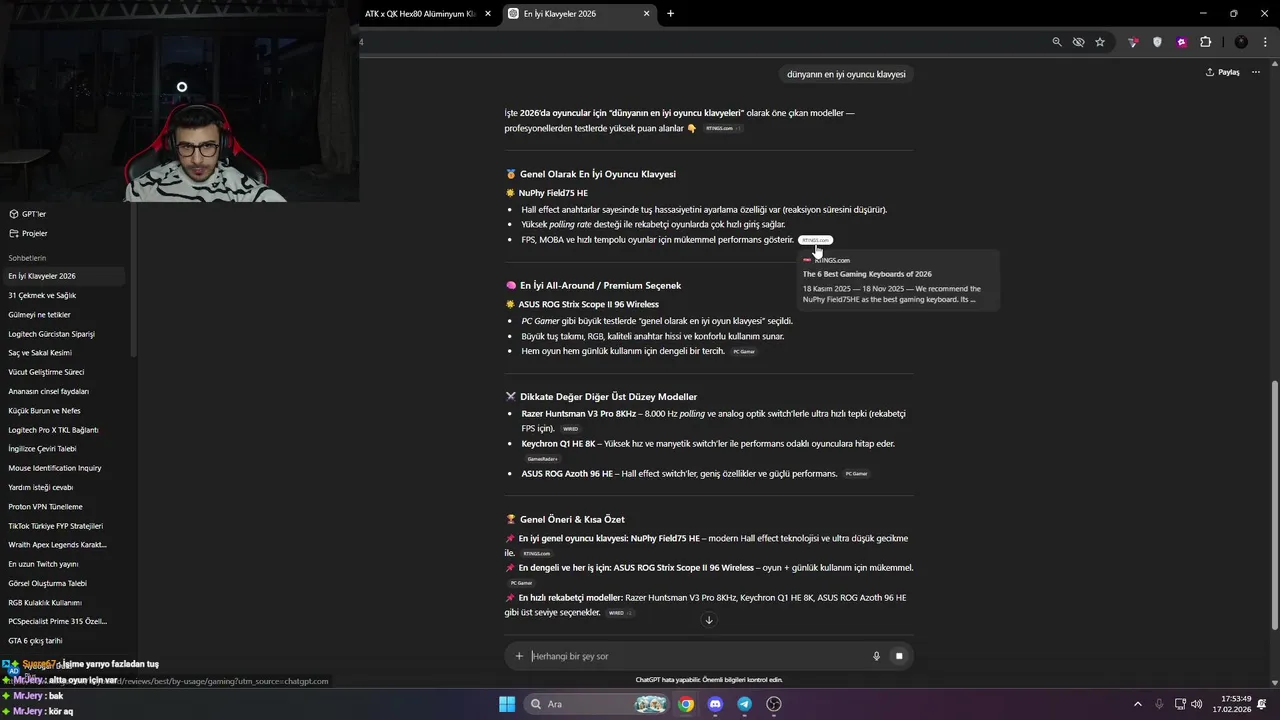Show hidden tray icons chevron
1280x720 pixels.
1137,704
